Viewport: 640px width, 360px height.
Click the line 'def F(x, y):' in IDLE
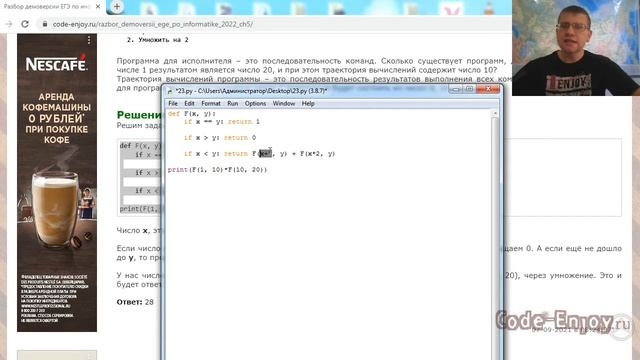click(x=191, y=114)
